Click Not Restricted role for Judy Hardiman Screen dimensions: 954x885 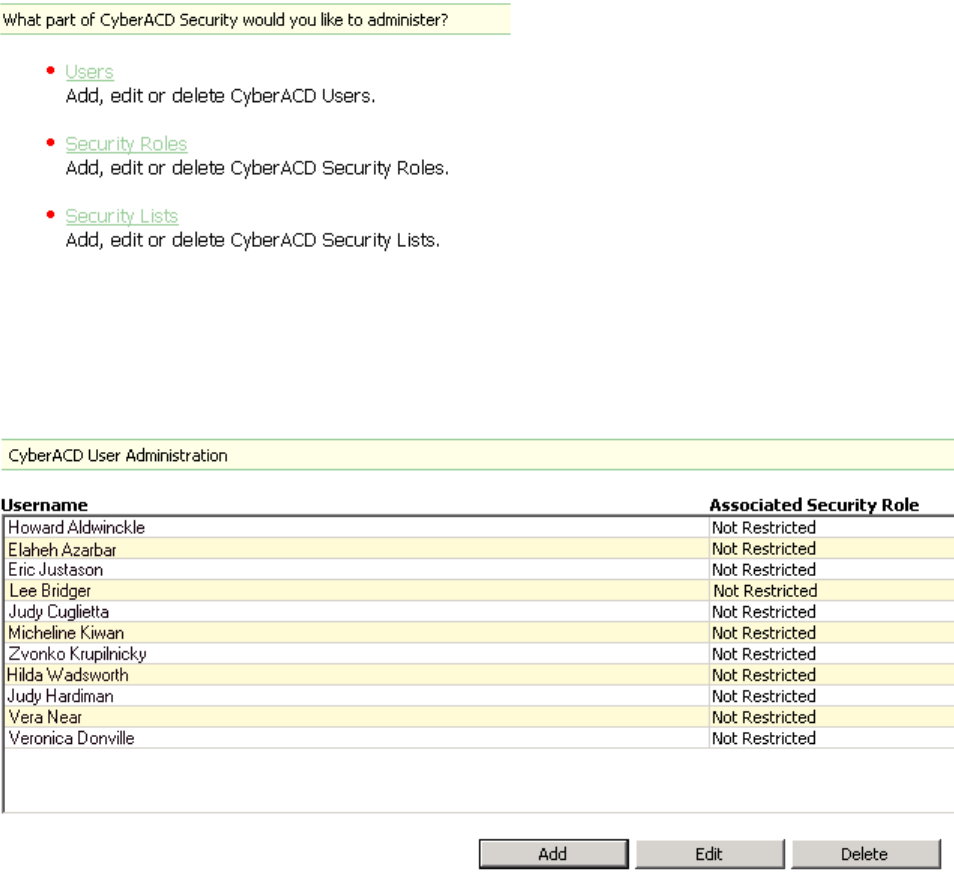[764, 696]
